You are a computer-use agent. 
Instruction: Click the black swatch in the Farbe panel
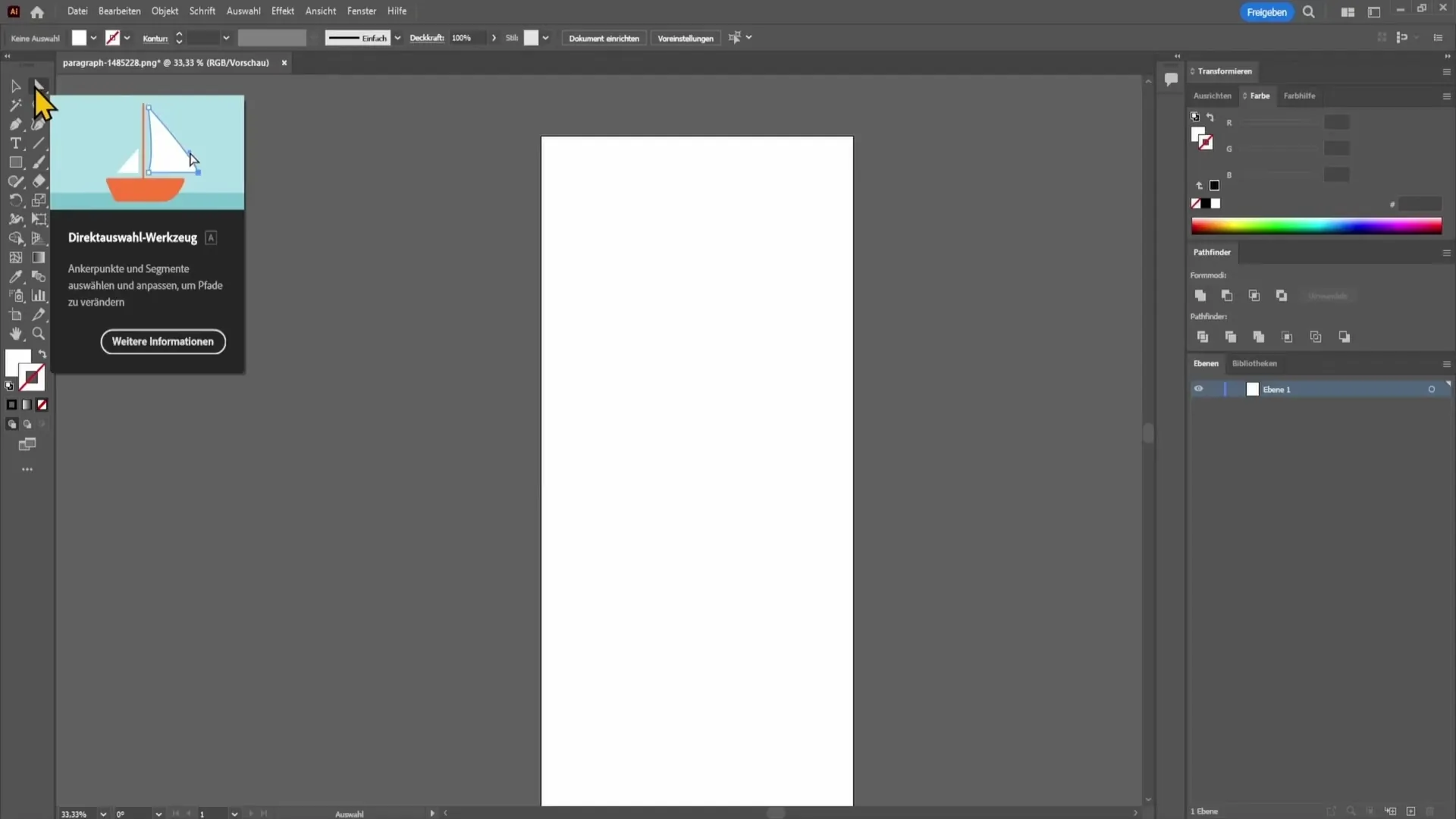click(1206, 203)
